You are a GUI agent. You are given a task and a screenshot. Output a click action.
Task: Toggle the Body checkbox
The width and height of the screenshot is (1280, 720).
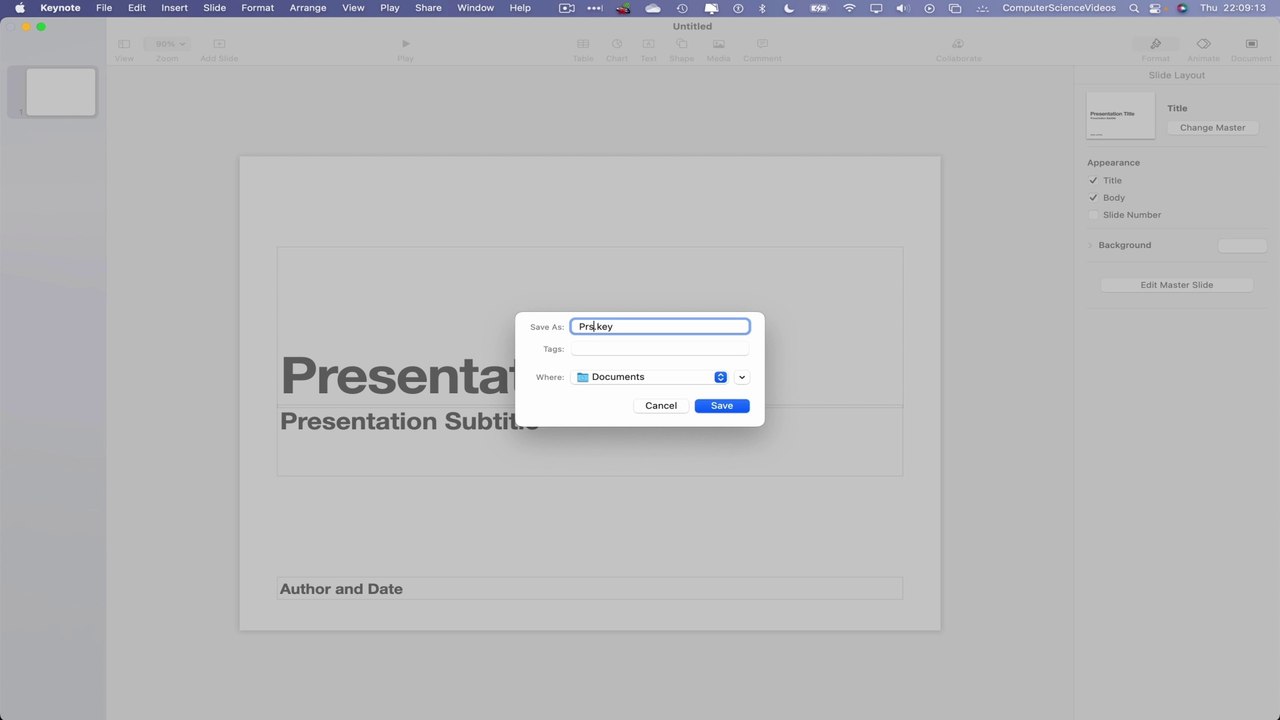coord(1093,198)
